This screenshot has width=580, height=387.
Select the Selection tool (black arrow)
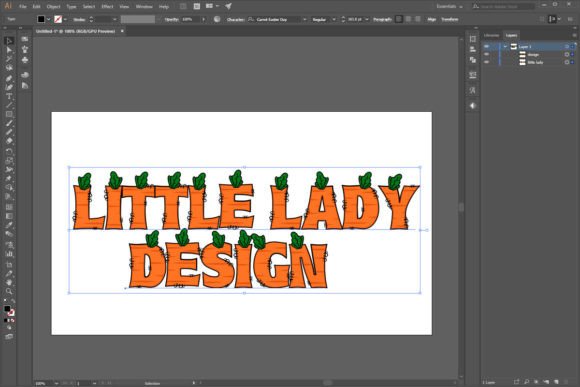(9, 41)
